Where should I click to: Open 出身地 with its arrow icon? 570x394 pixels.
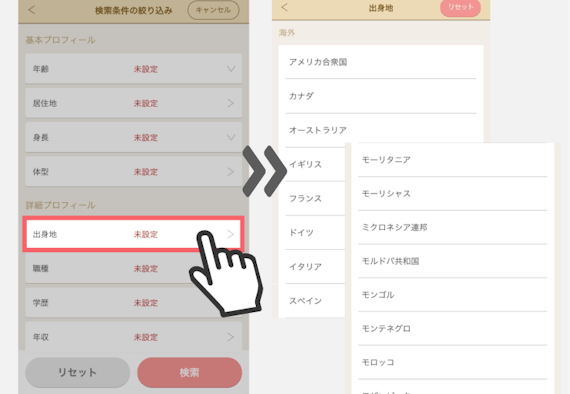[x=230, y=234]
